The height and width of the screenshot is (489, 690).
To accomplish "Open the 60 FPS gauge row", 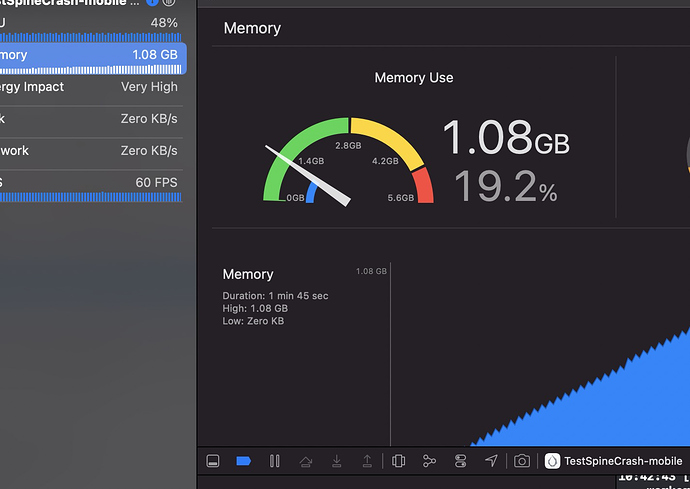I will 91,187.
